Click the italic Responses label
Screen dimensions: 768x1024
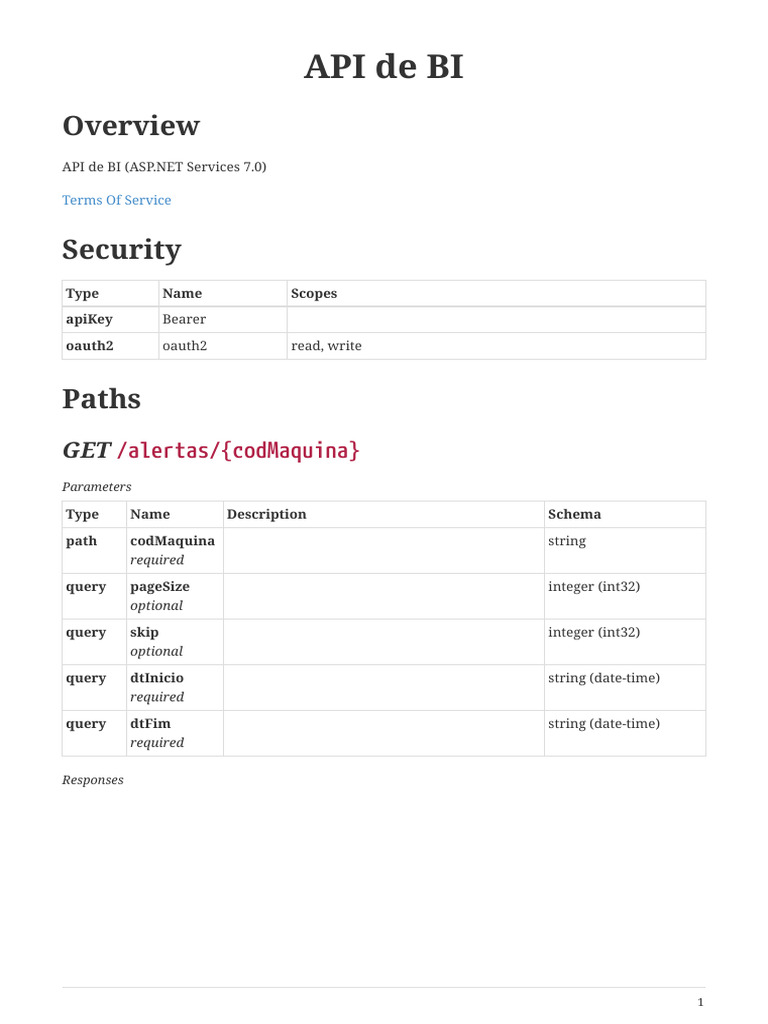[x=93, y=779]
